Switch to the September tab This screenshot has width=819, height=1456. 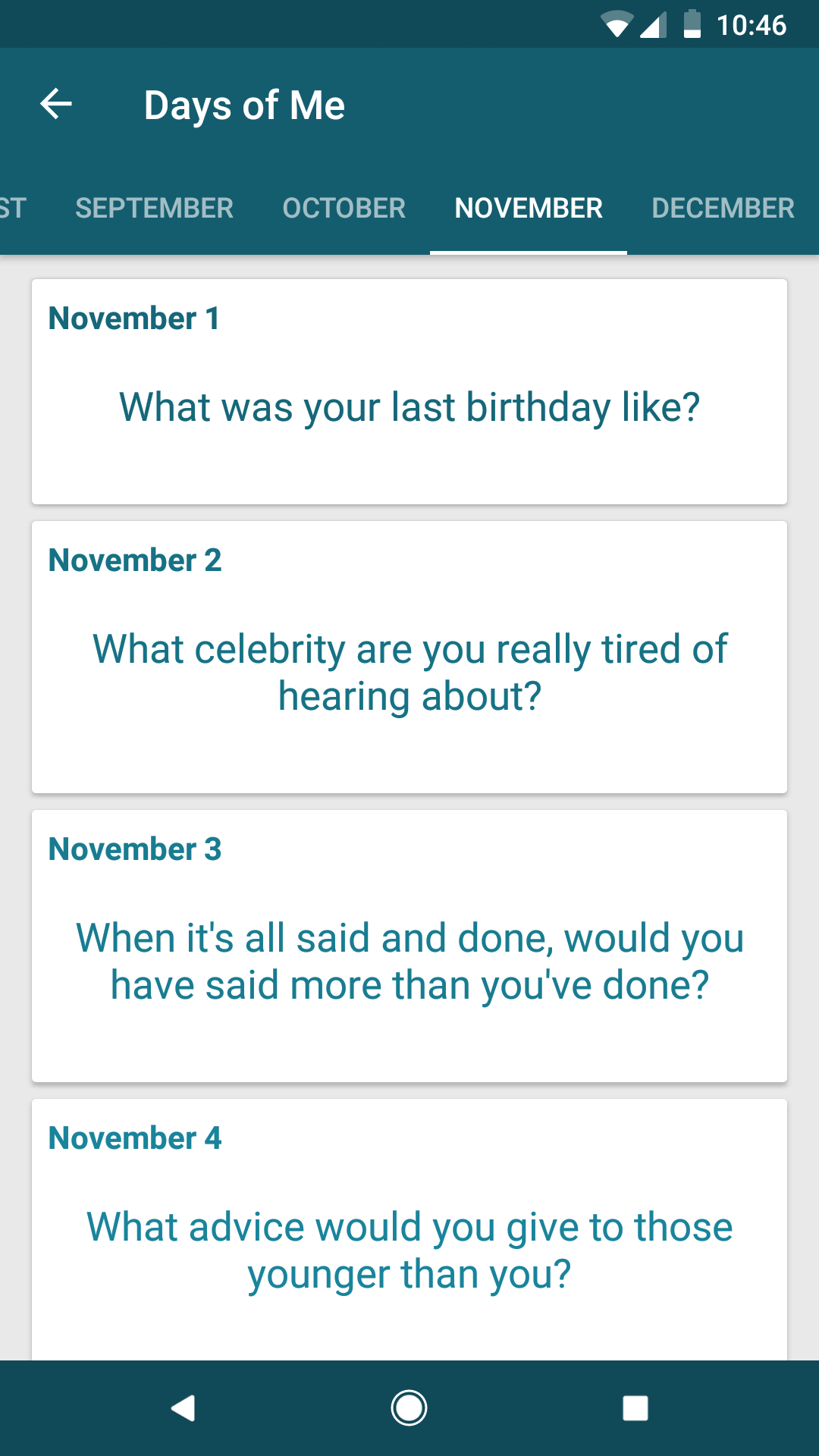pyautogui.click(x=154, y=208)
